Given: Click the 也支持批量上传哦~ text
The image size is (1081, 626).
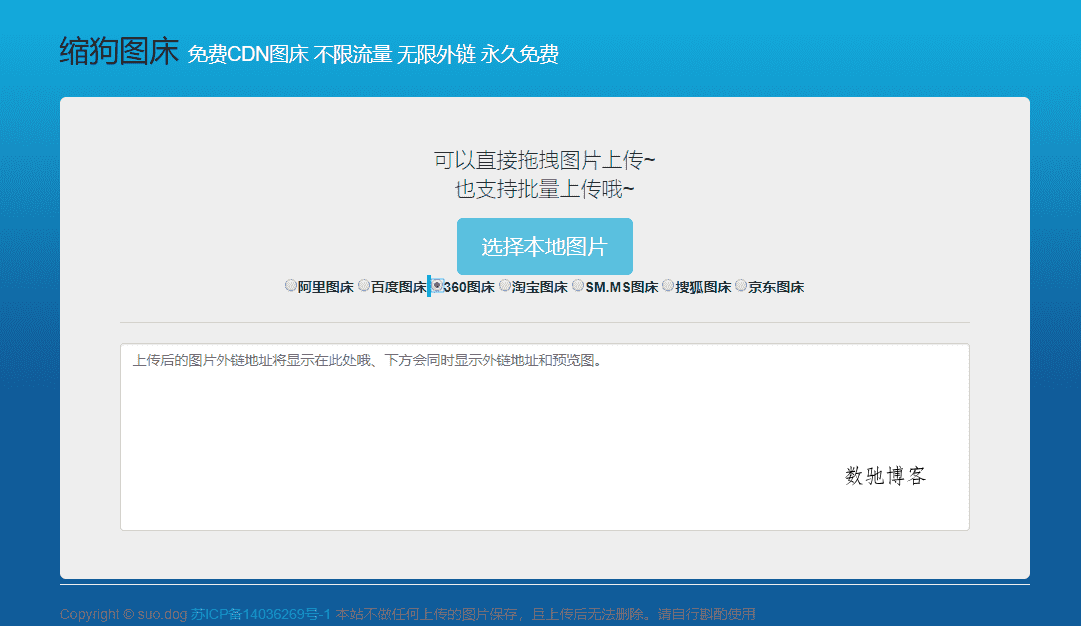Looking at the screenshot, I should tap(545, 189).
